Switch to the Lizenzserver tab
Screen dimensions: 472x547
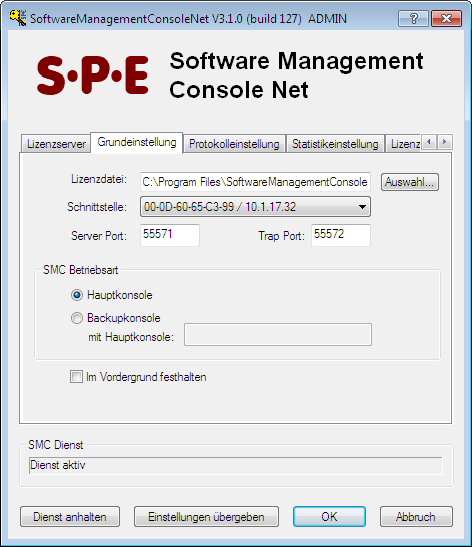pos(56,144)
